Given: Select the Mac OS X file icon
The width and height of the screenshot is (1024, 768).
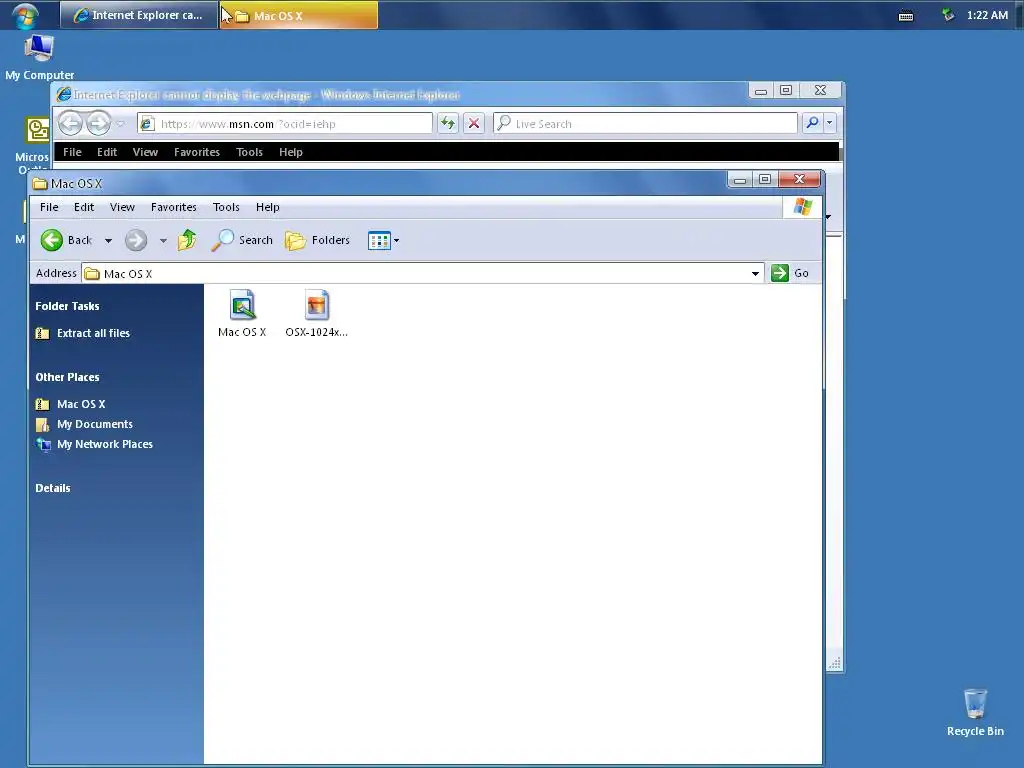Looking at the screenshot, I should click(x=242, y=305).
